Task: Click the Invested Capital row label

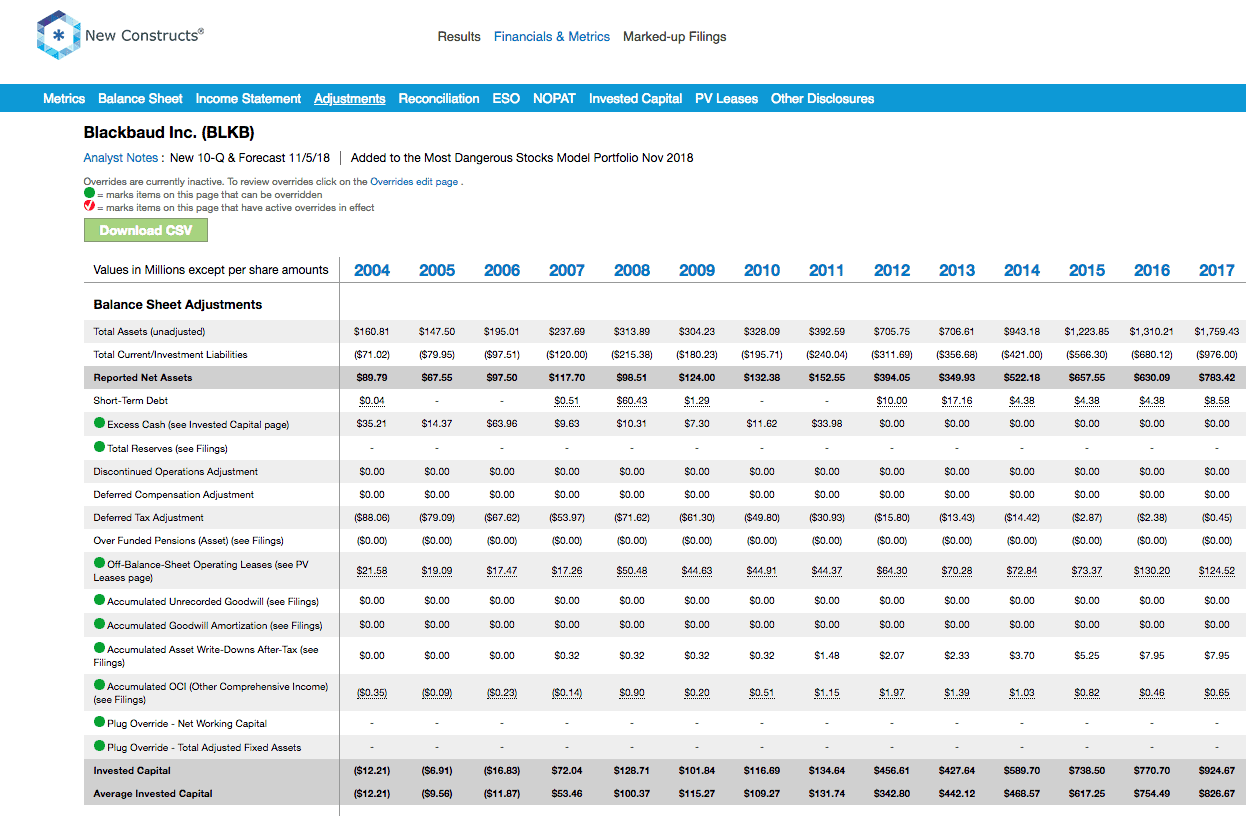Action: pos(132,771)
